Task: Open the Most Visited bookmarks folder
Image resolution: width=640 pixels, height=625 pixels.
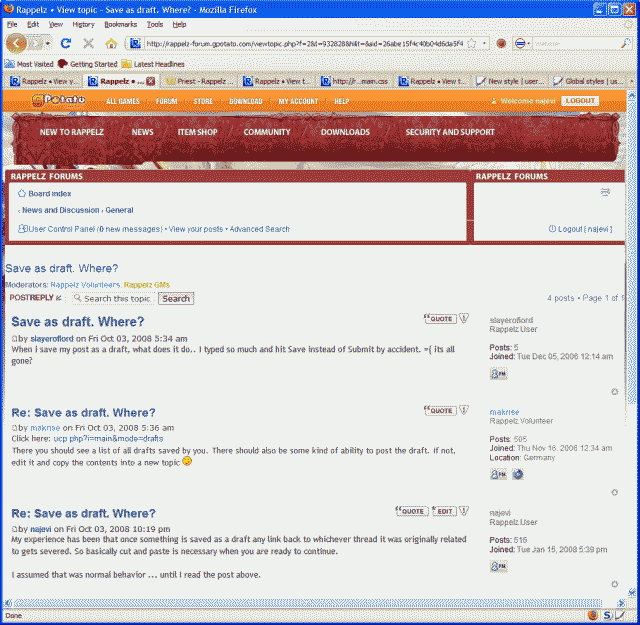Action: coord(29,64)
